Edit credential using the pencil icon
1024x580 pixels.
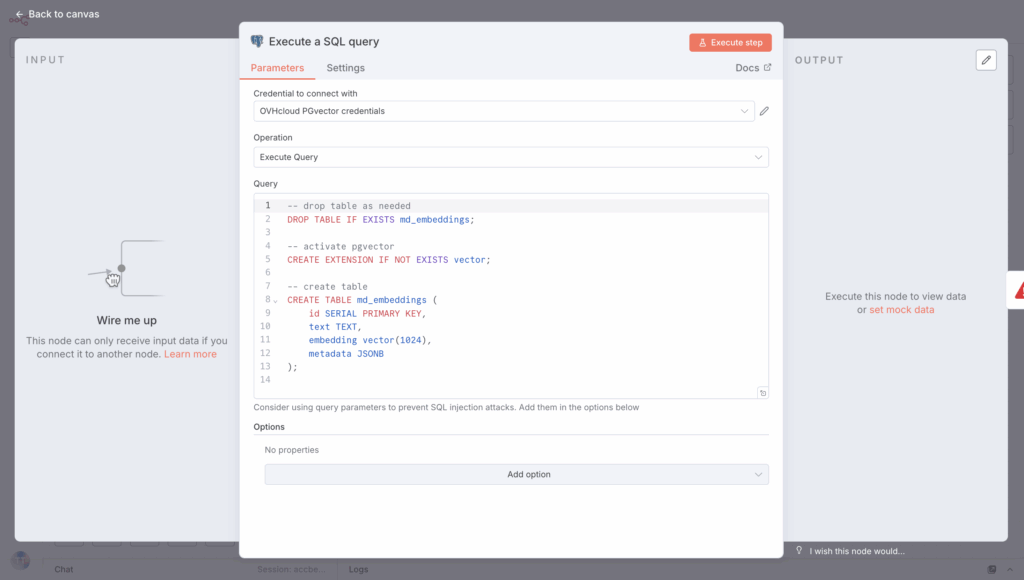point(764,111)
